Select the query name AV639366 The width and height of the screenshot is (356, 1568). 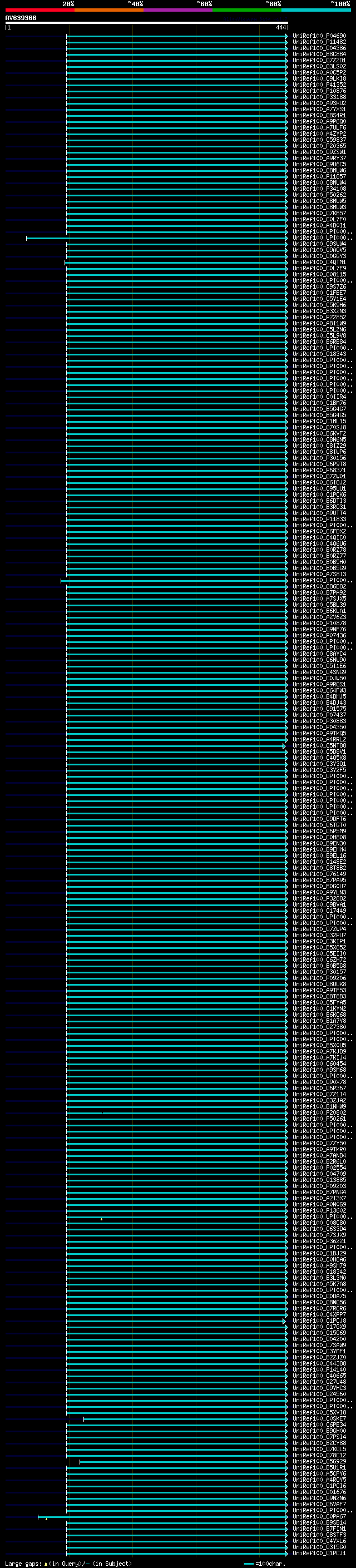21,18
